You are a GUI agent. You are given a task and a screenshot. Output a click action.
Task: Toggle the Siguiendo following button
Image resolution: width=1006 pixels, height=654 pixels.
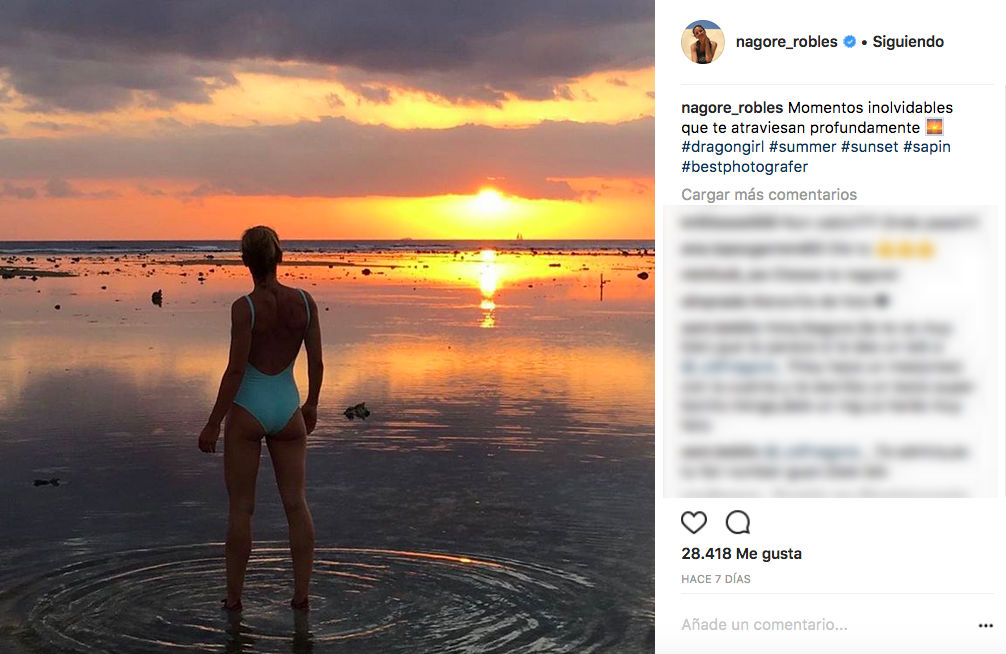(908, 42)
